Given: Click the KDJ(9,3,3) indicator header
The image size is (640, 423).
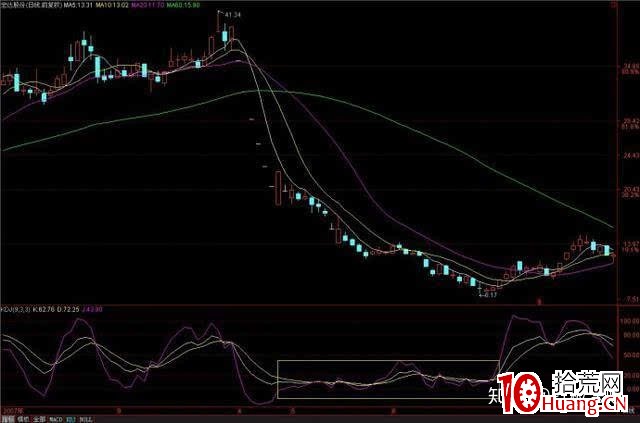Looking at the screenshot, I should click(15, 310).
